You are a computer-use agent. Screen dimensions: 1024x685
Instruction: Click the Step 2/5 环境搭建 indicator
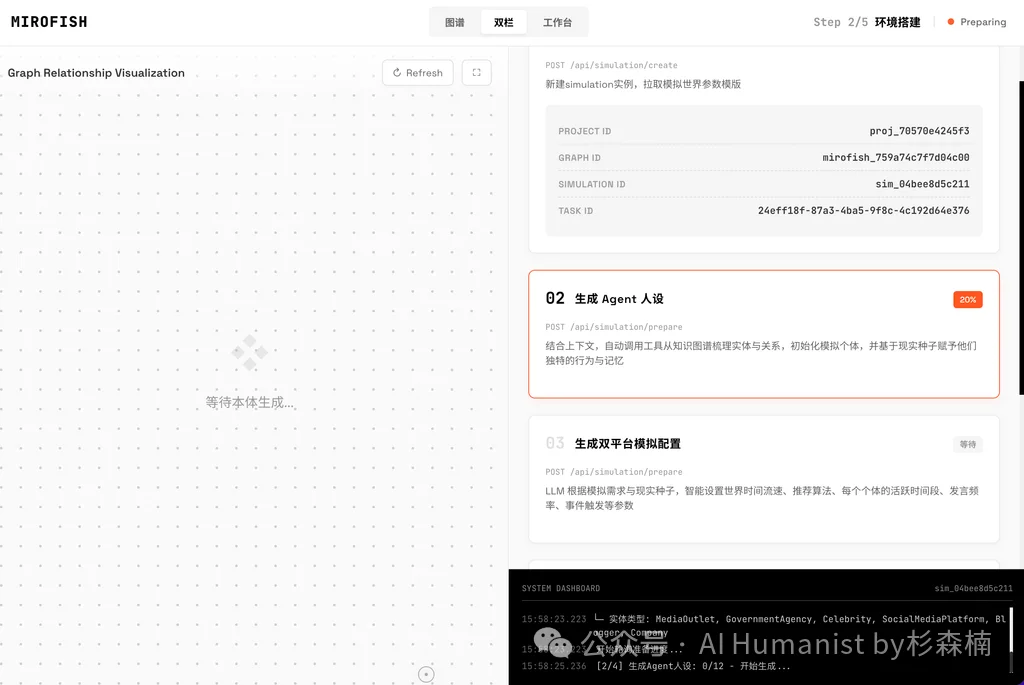866,22
